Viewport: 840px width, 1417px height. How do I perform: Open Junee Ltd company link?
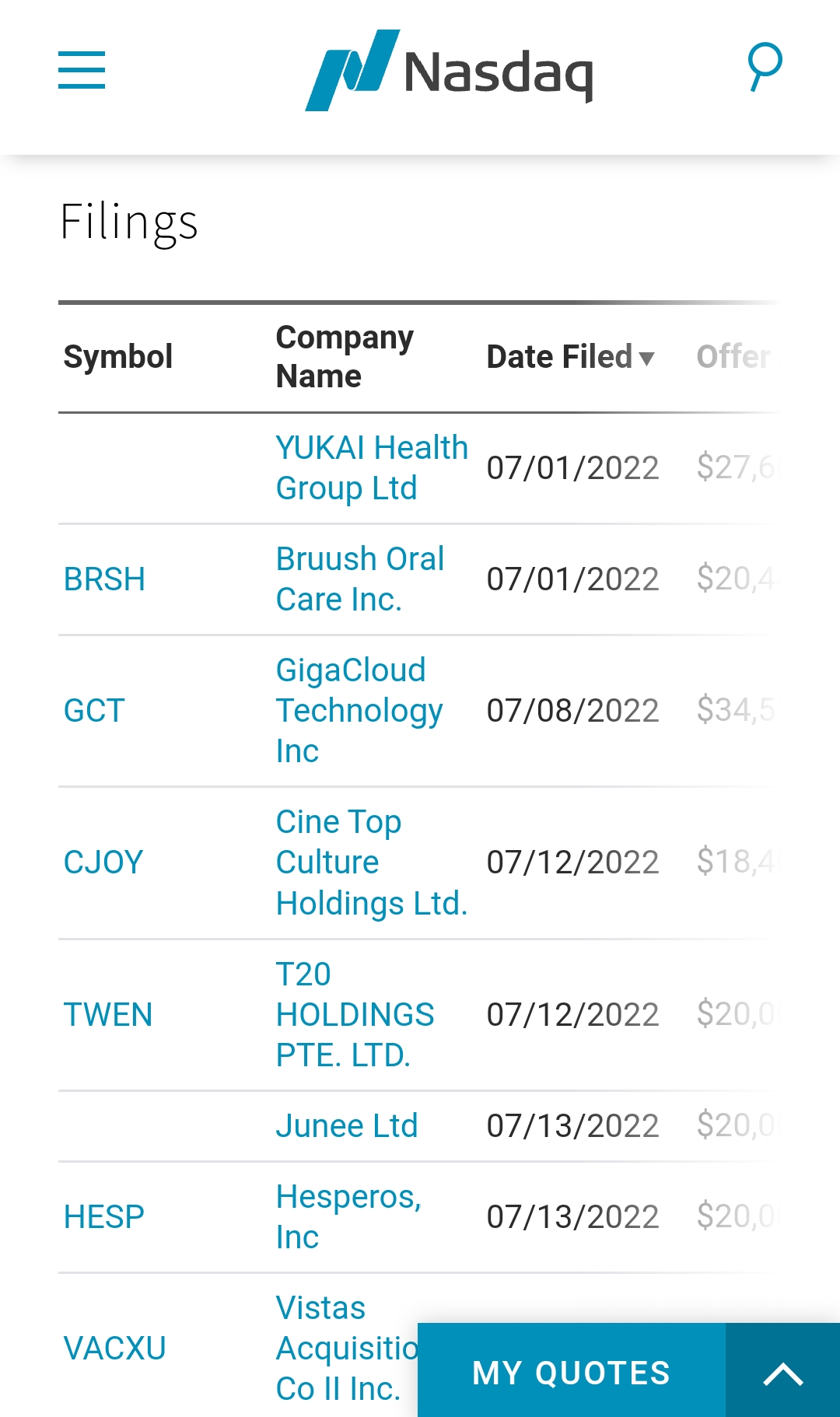(x=347, y=1126)
